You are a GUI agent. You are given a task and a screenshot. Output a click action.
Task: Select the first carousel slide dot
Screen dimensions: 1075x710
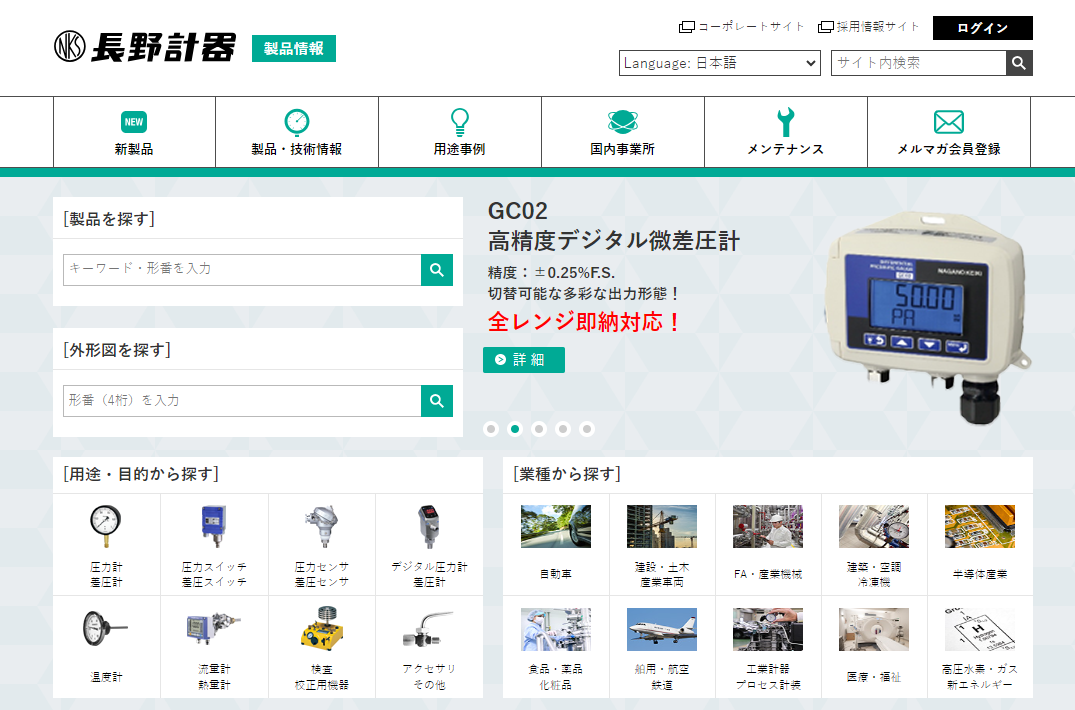click(x=491, y=429)
